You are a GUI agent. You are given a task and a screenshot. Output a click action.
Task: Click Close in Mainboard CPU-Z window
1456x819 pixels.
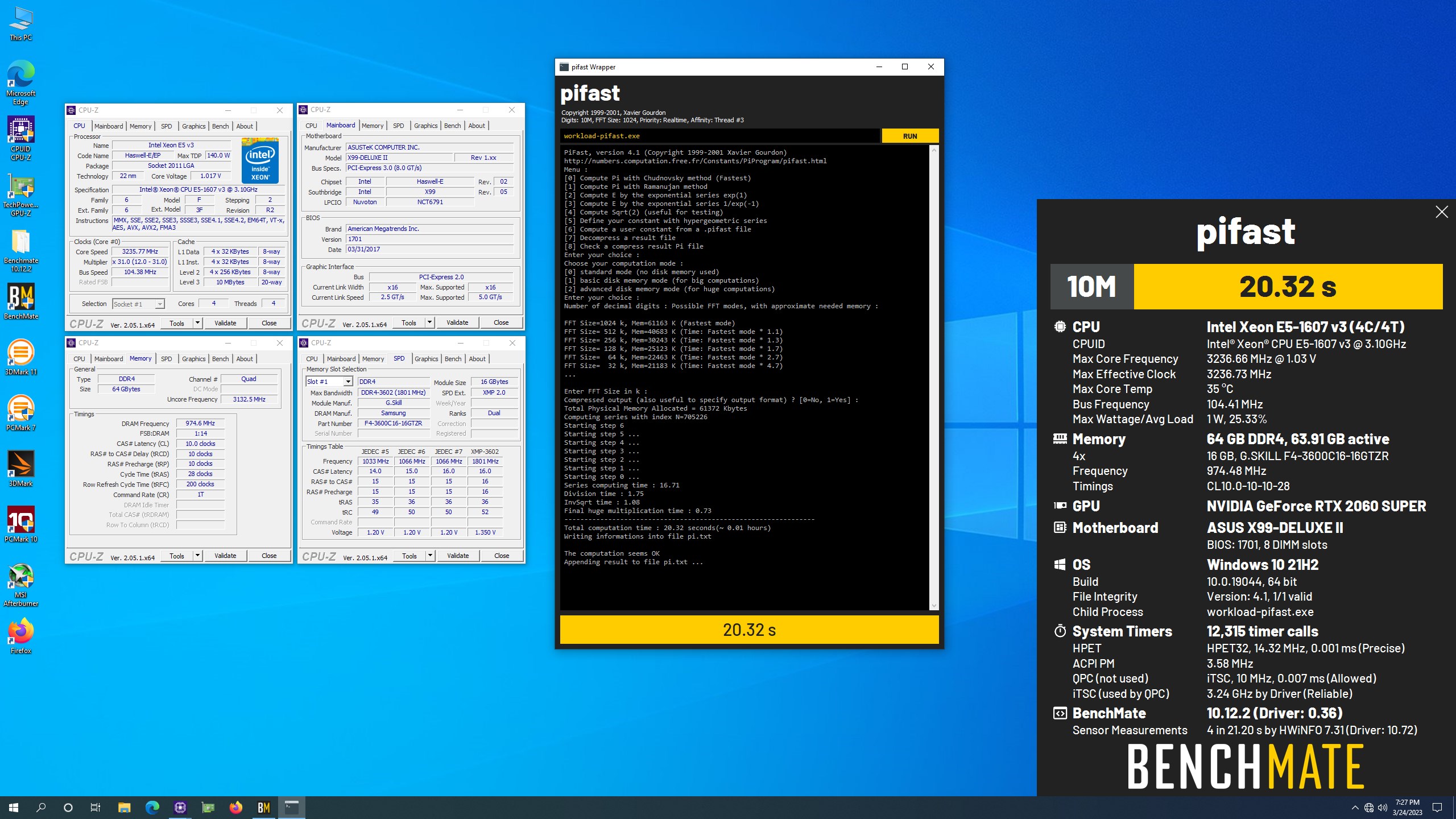point(501,322)
